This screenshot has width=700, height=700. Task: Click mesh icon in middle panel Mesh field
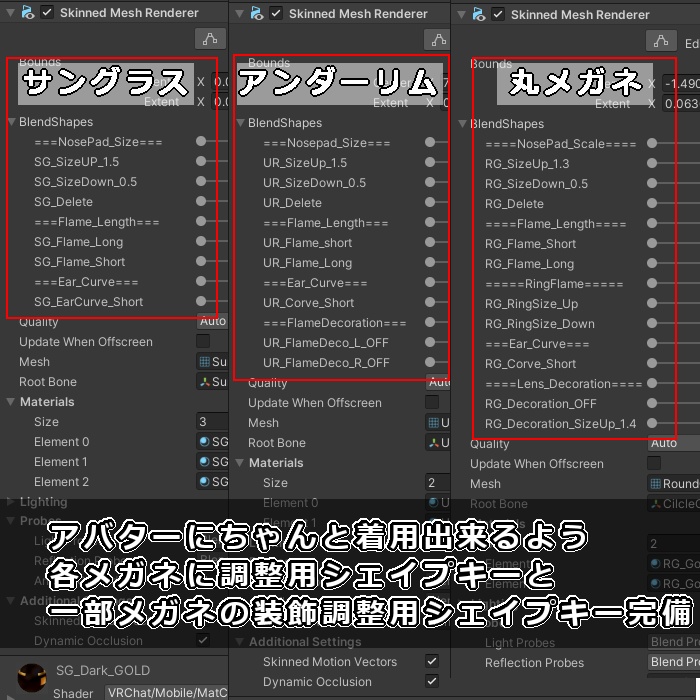(x=433, y=422)
